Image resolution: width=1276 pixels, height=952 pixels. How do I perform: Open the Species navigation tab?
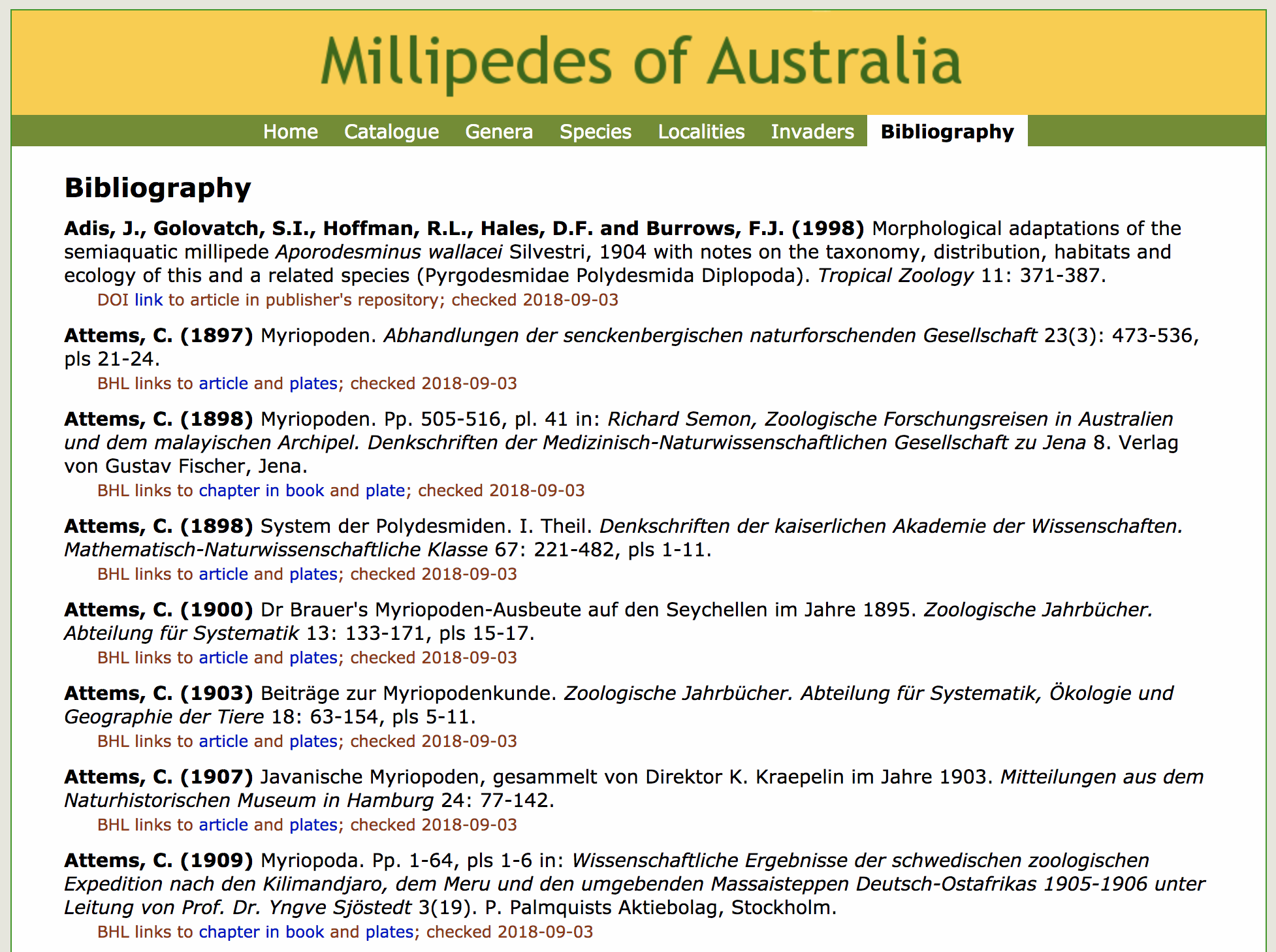coord(595,131)
